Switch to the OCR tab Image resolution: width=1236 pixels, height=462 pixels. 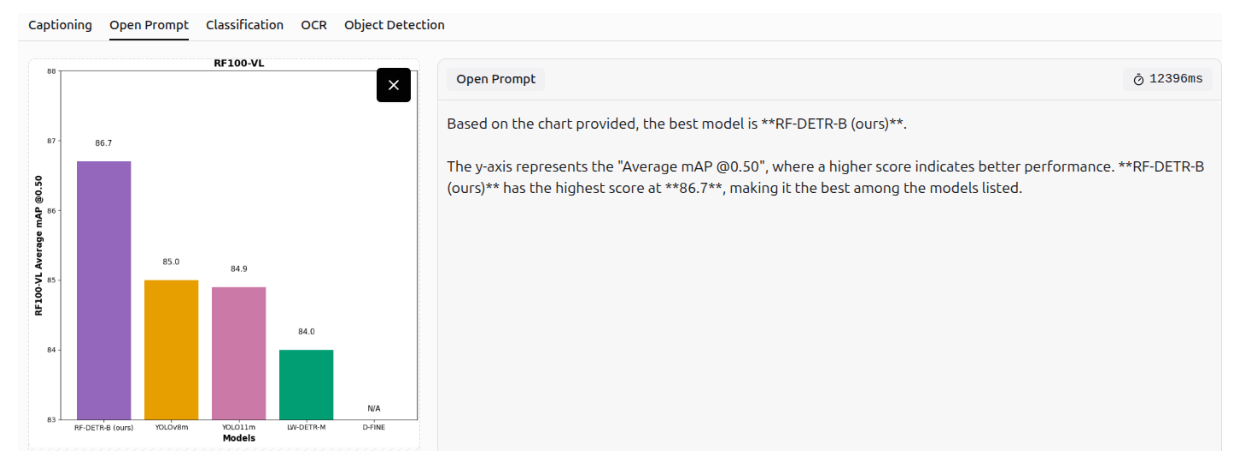click(x=314, y=25)
